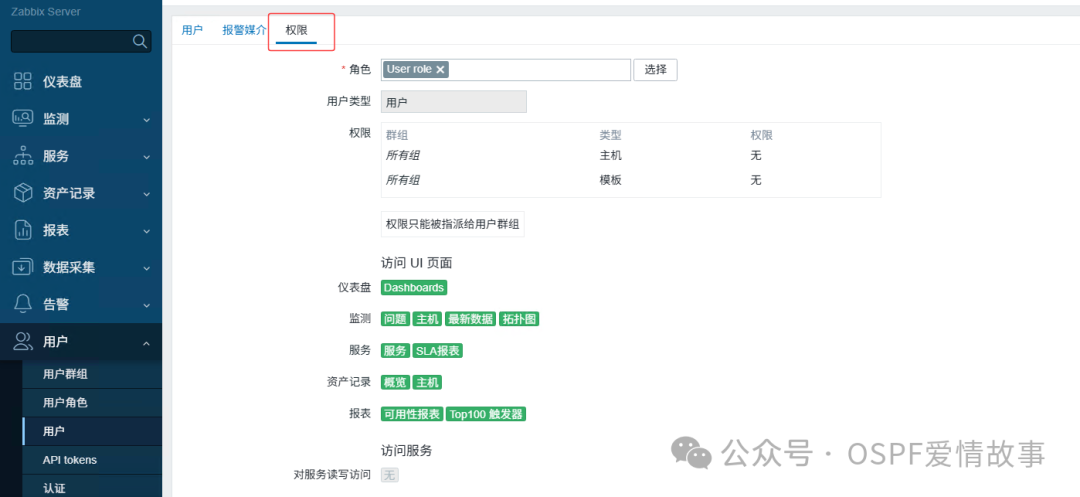The height and width of the screenshot is (497, 1080).
Task: Open API tokens in the sidebar
Action: pos(70,459)
